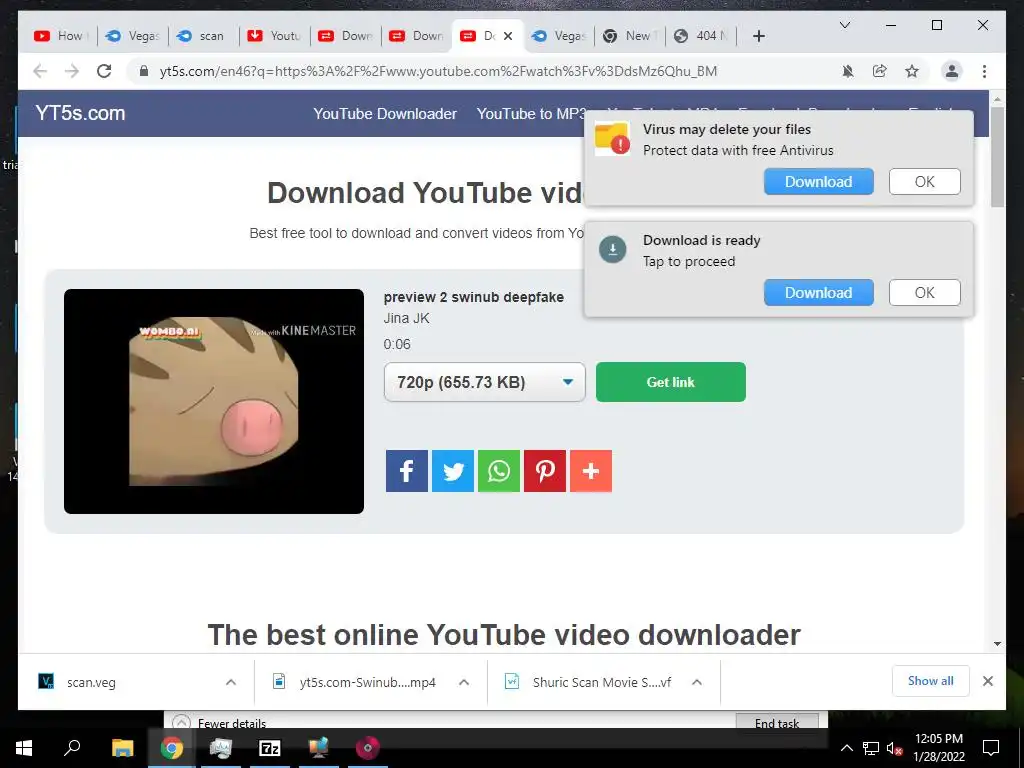Expand options for yt5s.com-Swinub mp4 download
Screen dimensions: 1024x768
[x=464, y=682]
